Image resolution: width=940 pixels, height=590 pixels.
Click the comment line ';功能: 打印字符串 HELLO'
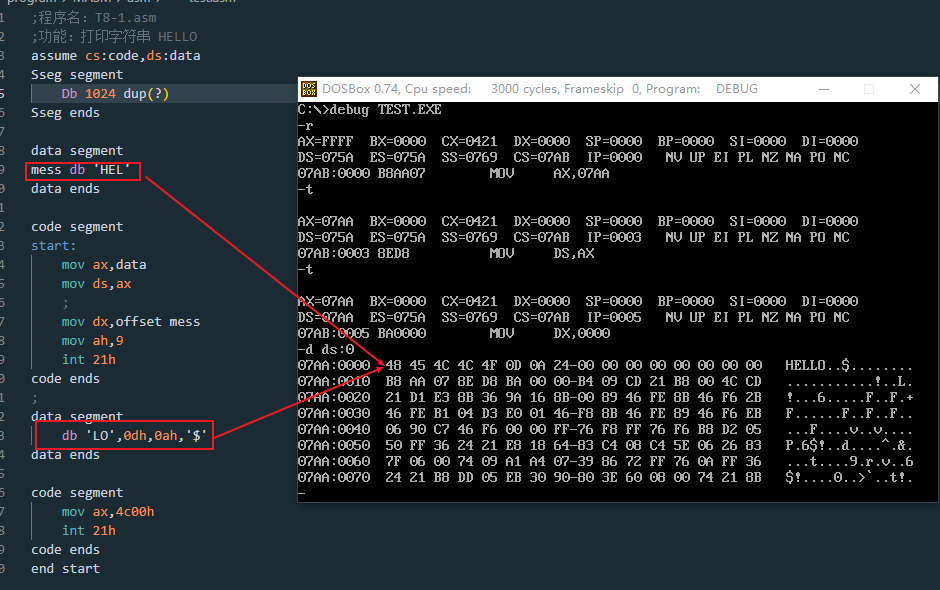pos(114,37)
